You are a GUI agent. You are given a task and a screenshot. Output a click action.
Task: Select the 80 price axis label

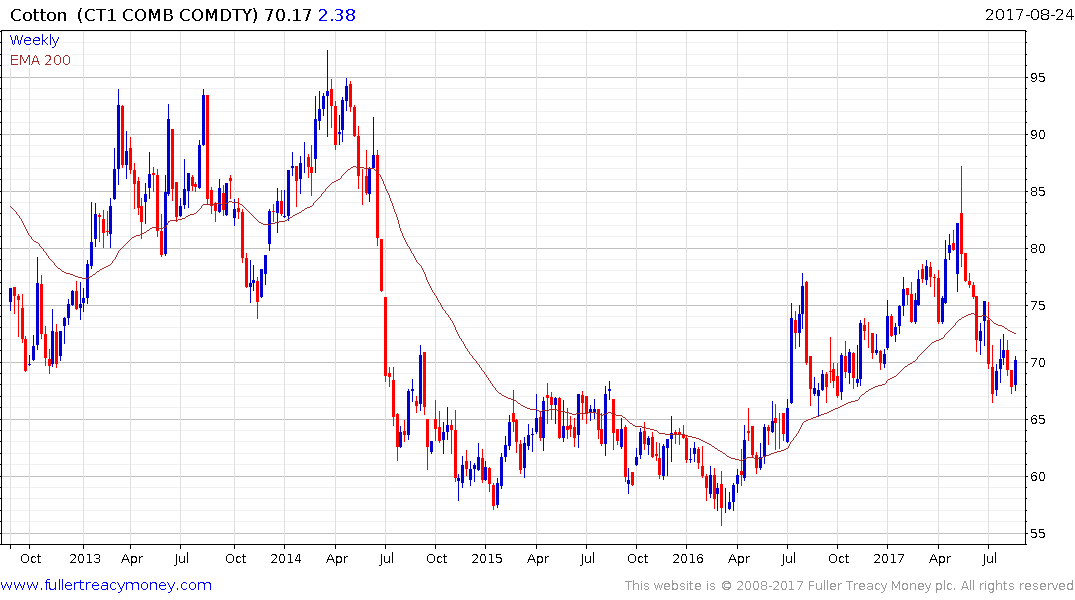point(1037,248)
